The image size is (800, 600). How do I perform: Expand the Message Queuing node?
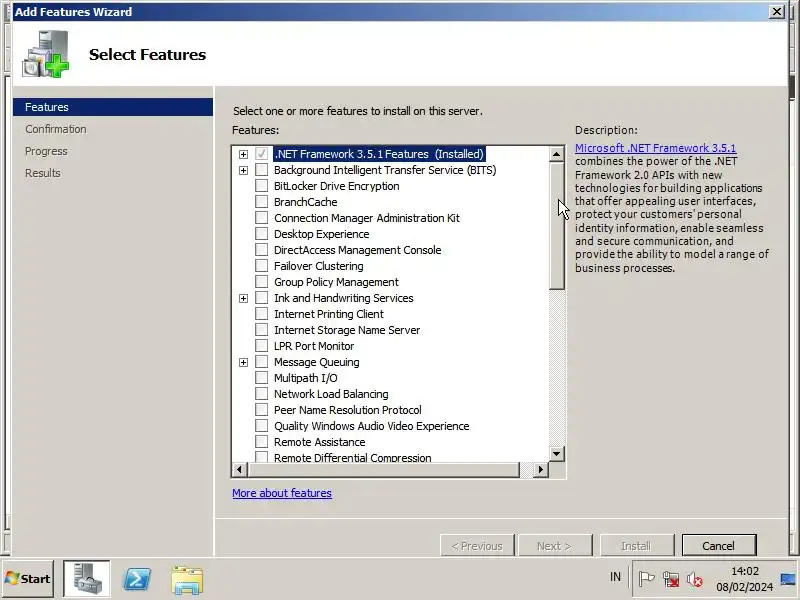[x=243, y=362]
